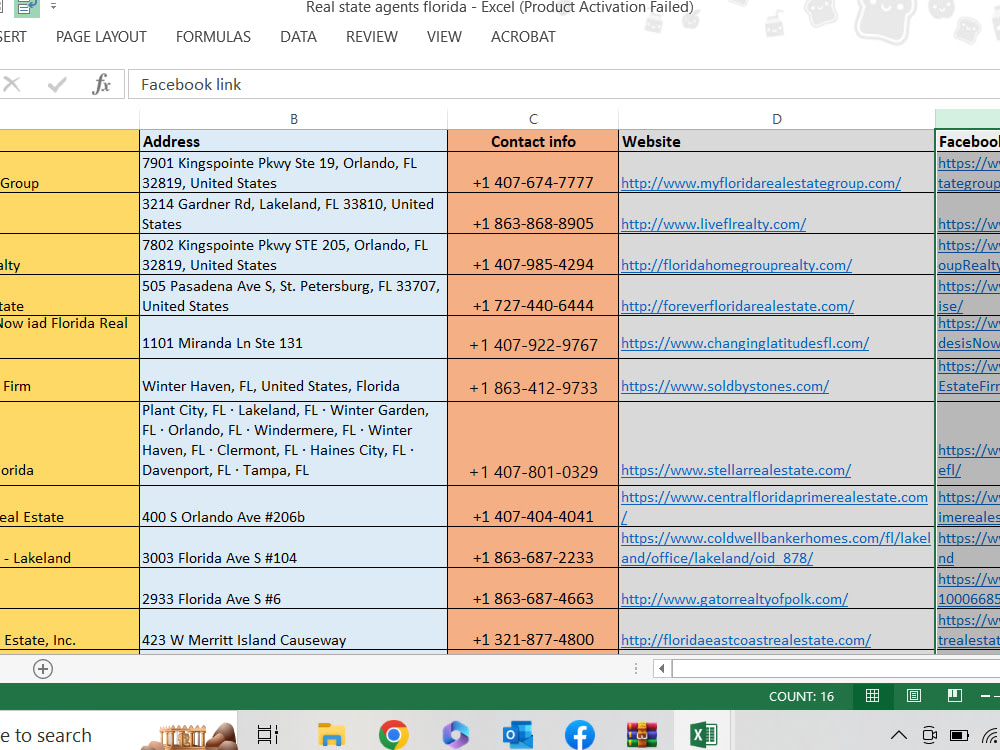Switch to Page Break Preview icon
Screen dimensions: 1000x750
tap(955, 696)
